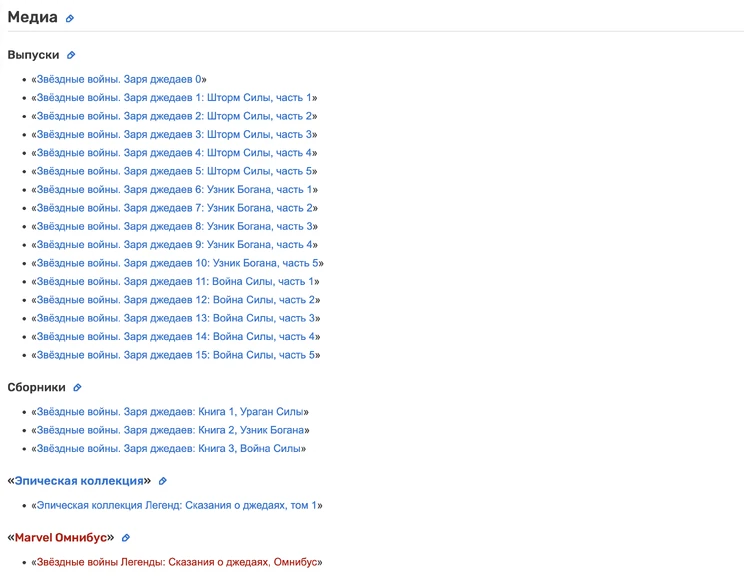Click the edit pencil beside Эпическая коллекция heading
Screen dimensions: 755x577
163,481
